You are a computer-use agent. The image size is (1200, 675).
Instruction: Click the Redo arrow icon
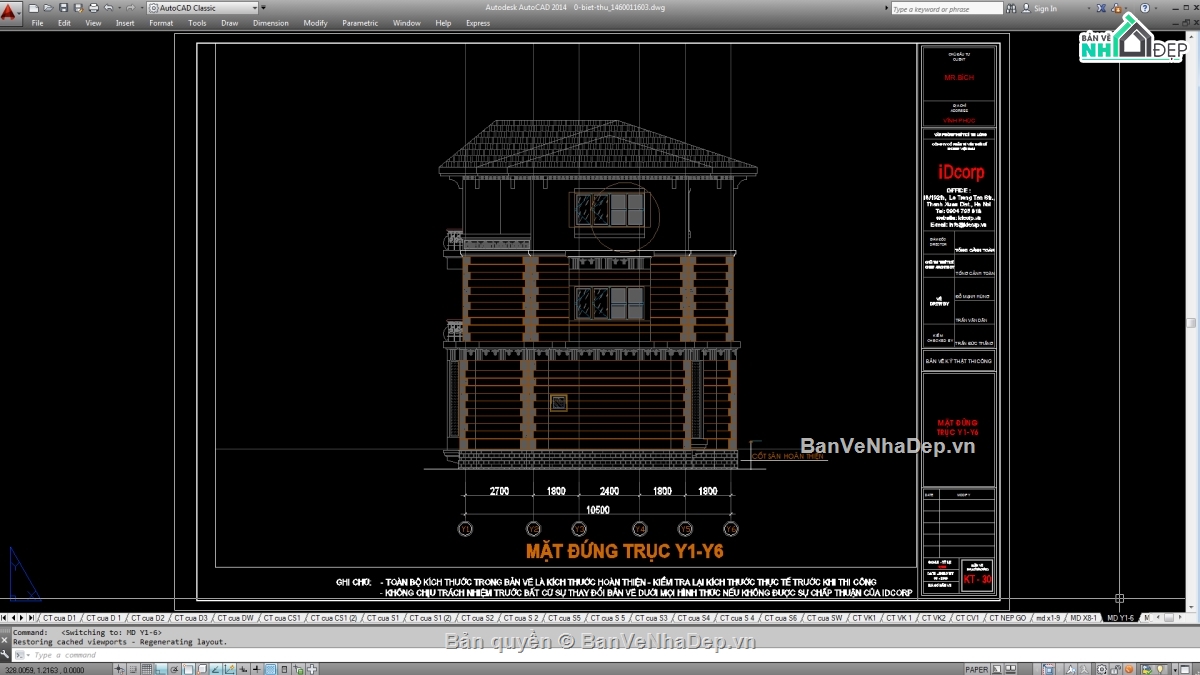coord(130,8)
